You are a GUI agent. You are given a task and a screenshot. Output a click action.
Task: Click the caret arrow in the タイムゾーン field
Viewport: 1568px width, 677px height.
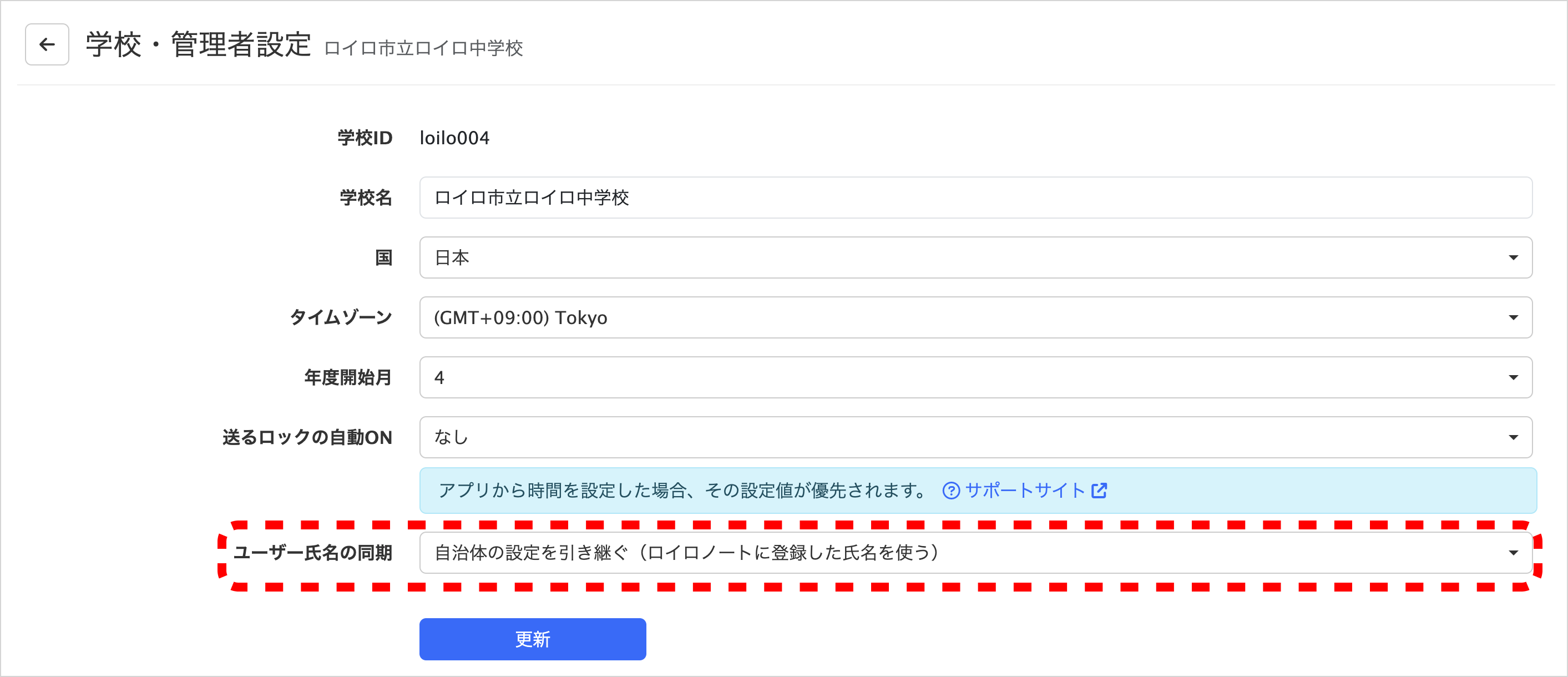[1513, 318]
